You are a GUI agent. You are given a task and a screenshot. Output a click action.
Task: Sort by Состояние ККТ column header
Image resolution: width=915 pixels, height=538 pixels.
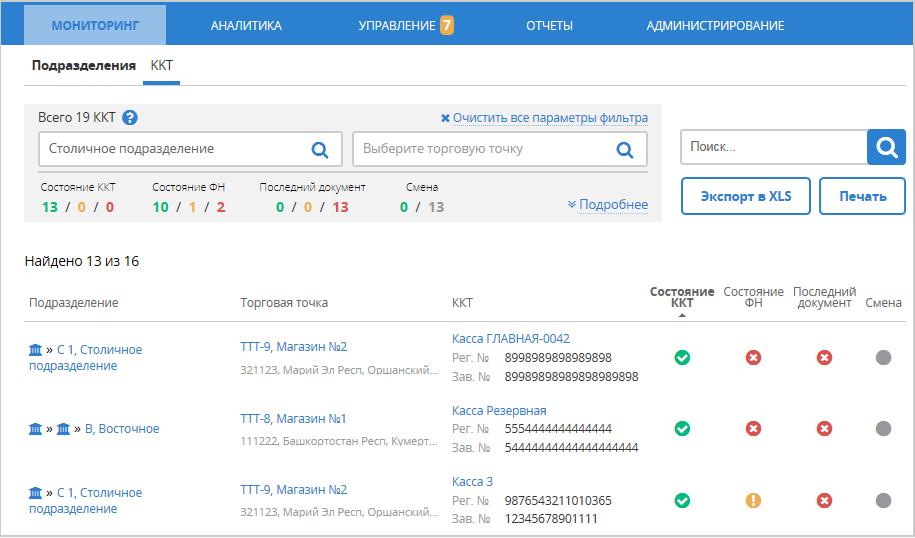tap(682, 297)
